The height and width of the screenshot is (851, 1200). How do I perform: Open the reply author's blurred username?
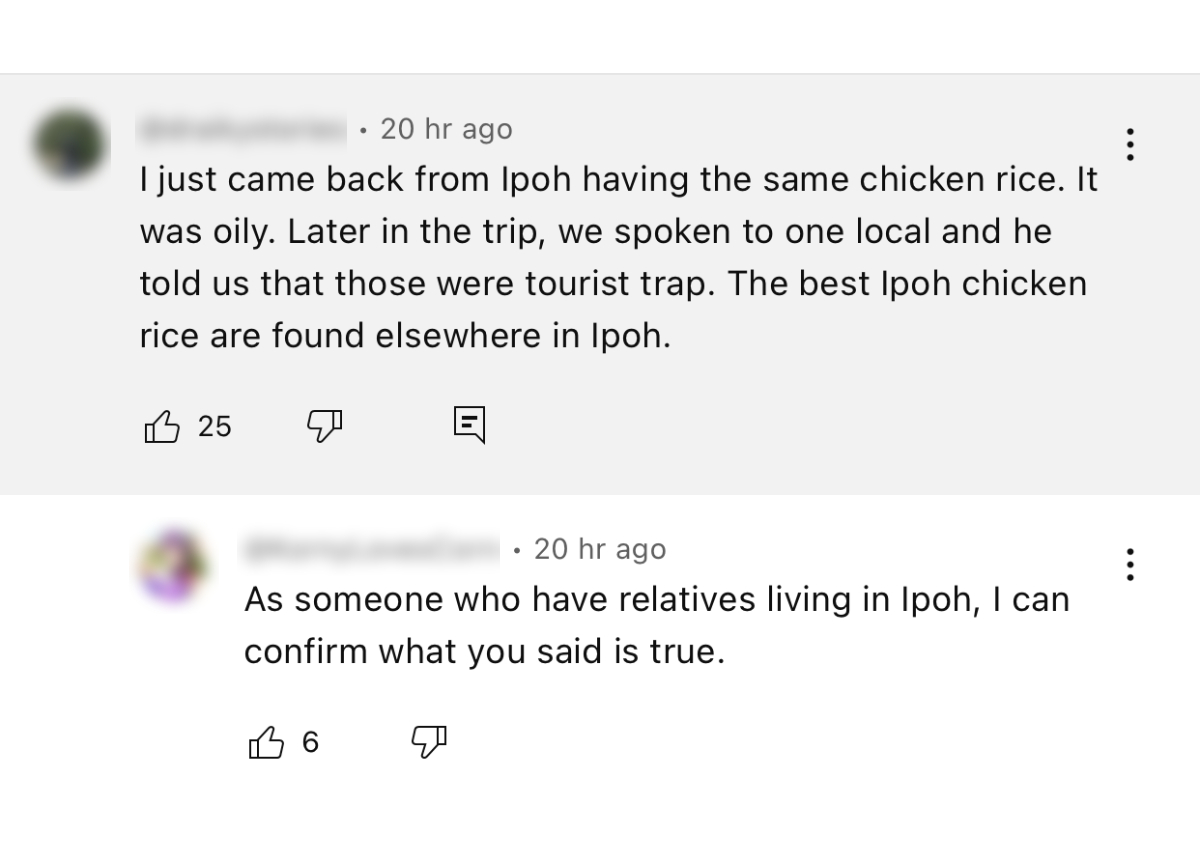370,549
